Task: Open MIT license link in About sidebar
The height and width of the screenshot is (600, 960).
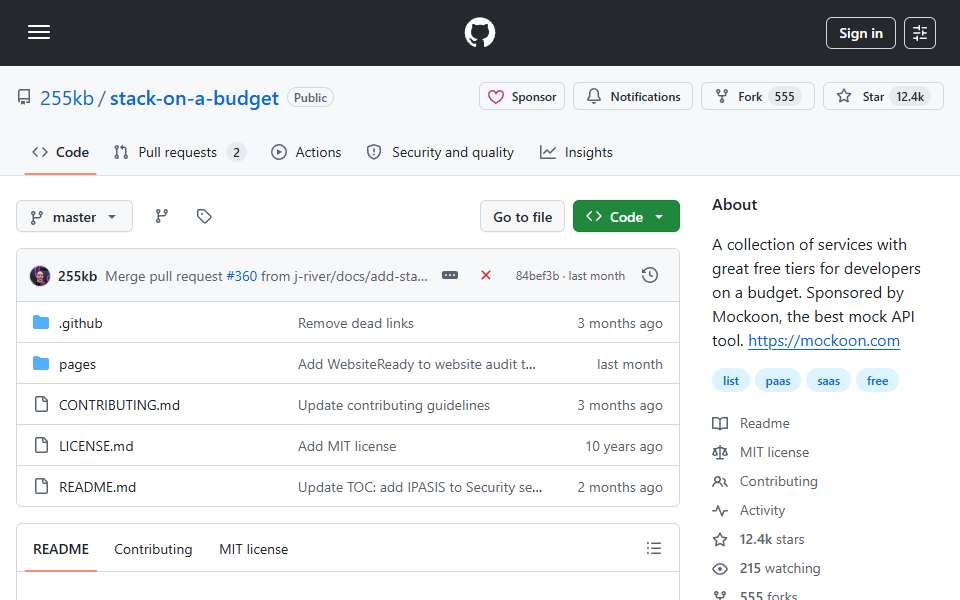Action: pos(760,452)
